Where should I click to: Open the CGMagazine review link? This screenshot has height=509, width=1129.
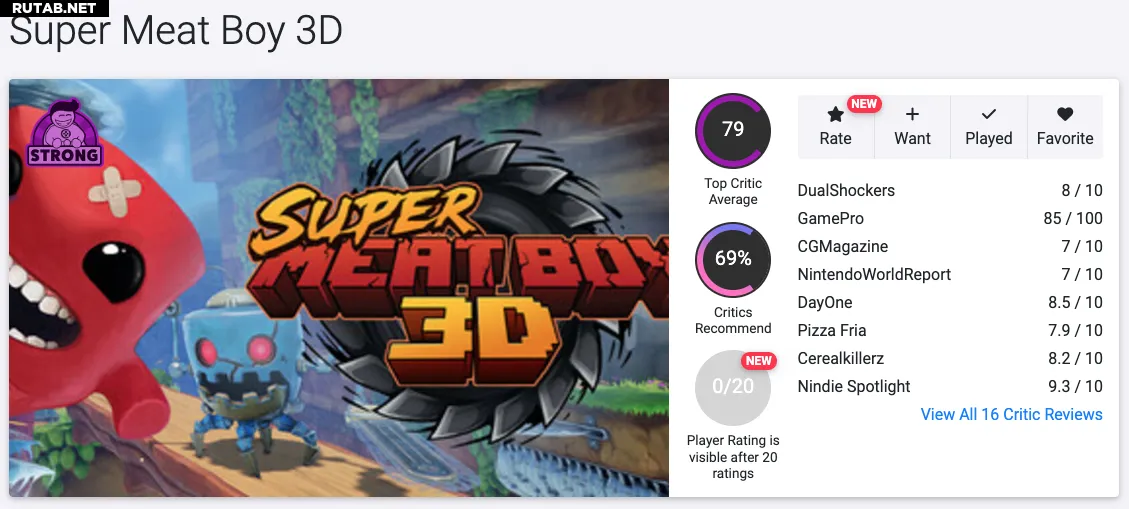pos(842,246)
